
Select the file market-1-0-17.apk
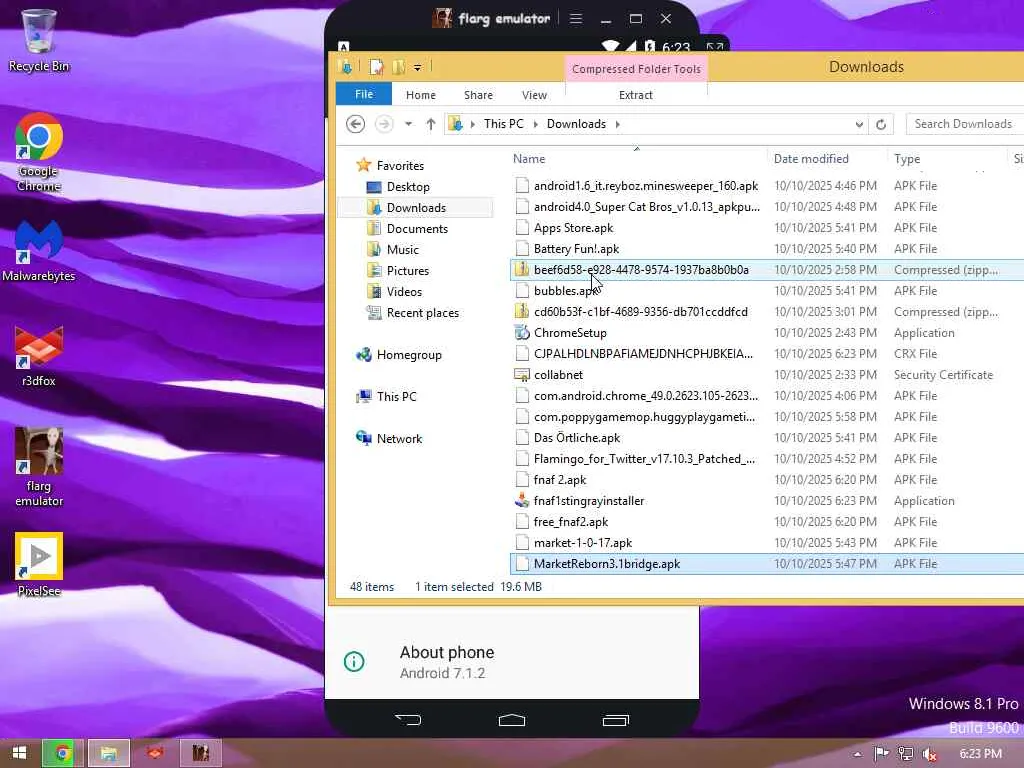583,543
